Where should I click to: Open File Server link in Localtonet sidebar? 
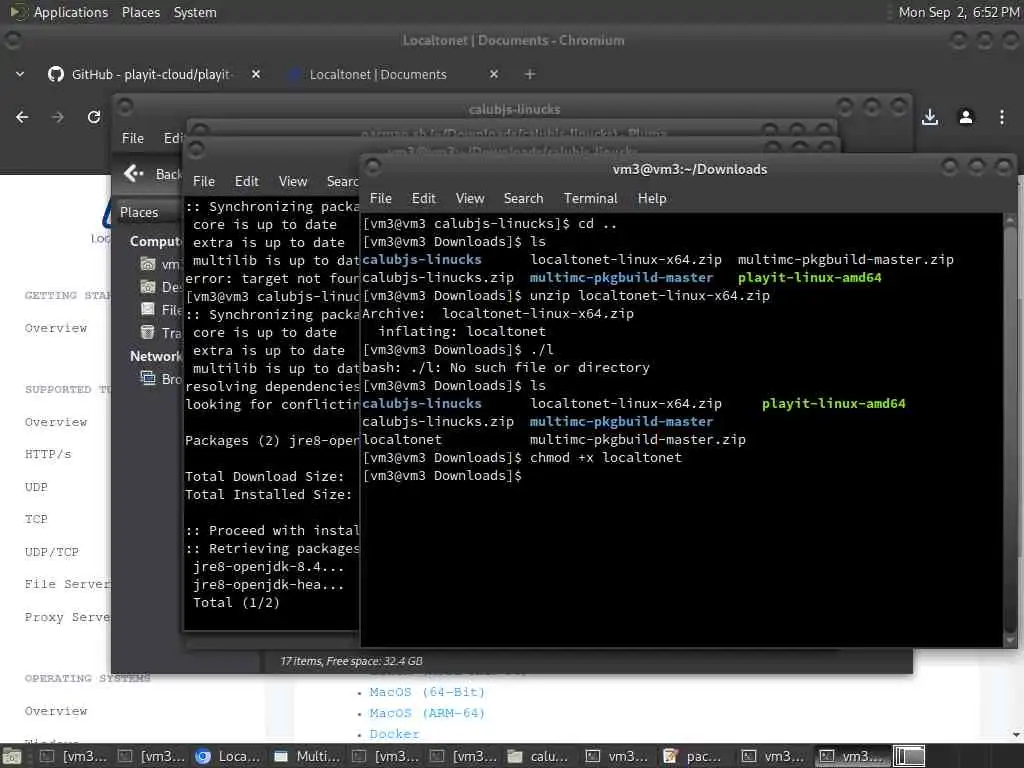(x=67, y=584)
